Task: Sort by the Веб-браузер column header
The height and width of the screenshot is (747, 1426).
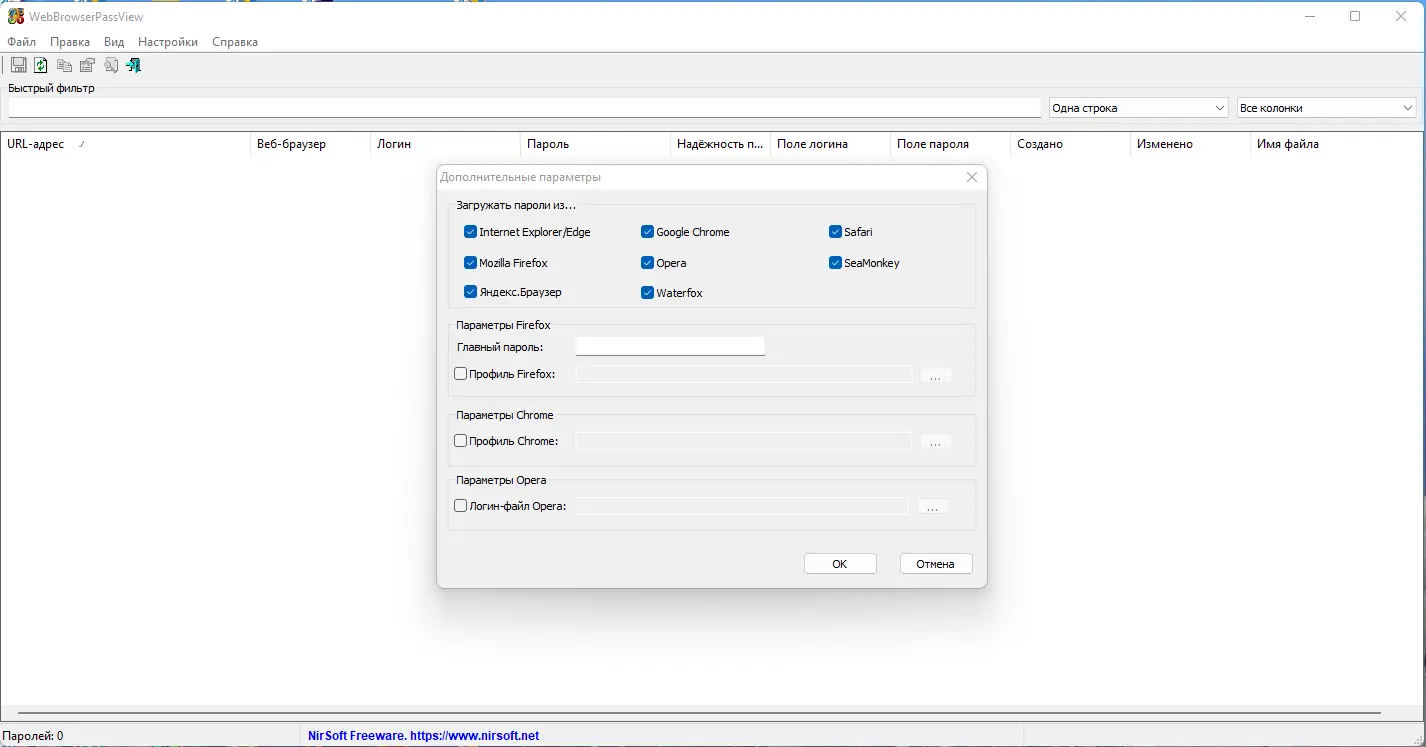Action: [x=310, y=144]
